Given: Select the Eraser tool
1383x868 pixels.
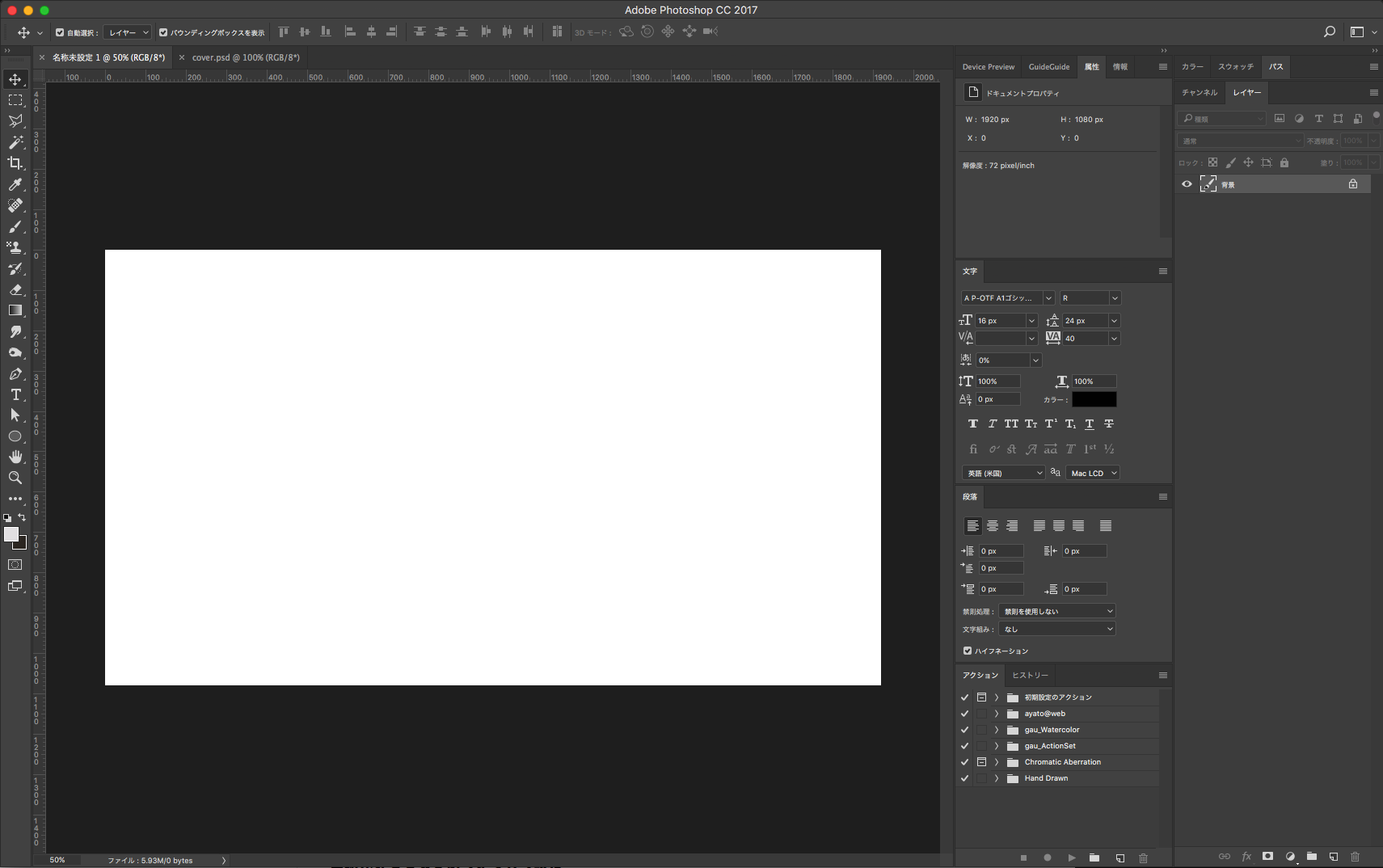Looking at the screenshot, I should 15,289.
